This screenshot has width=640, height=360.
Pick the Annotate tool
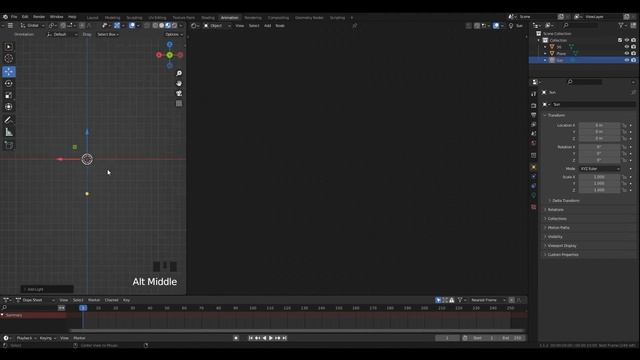9,120
